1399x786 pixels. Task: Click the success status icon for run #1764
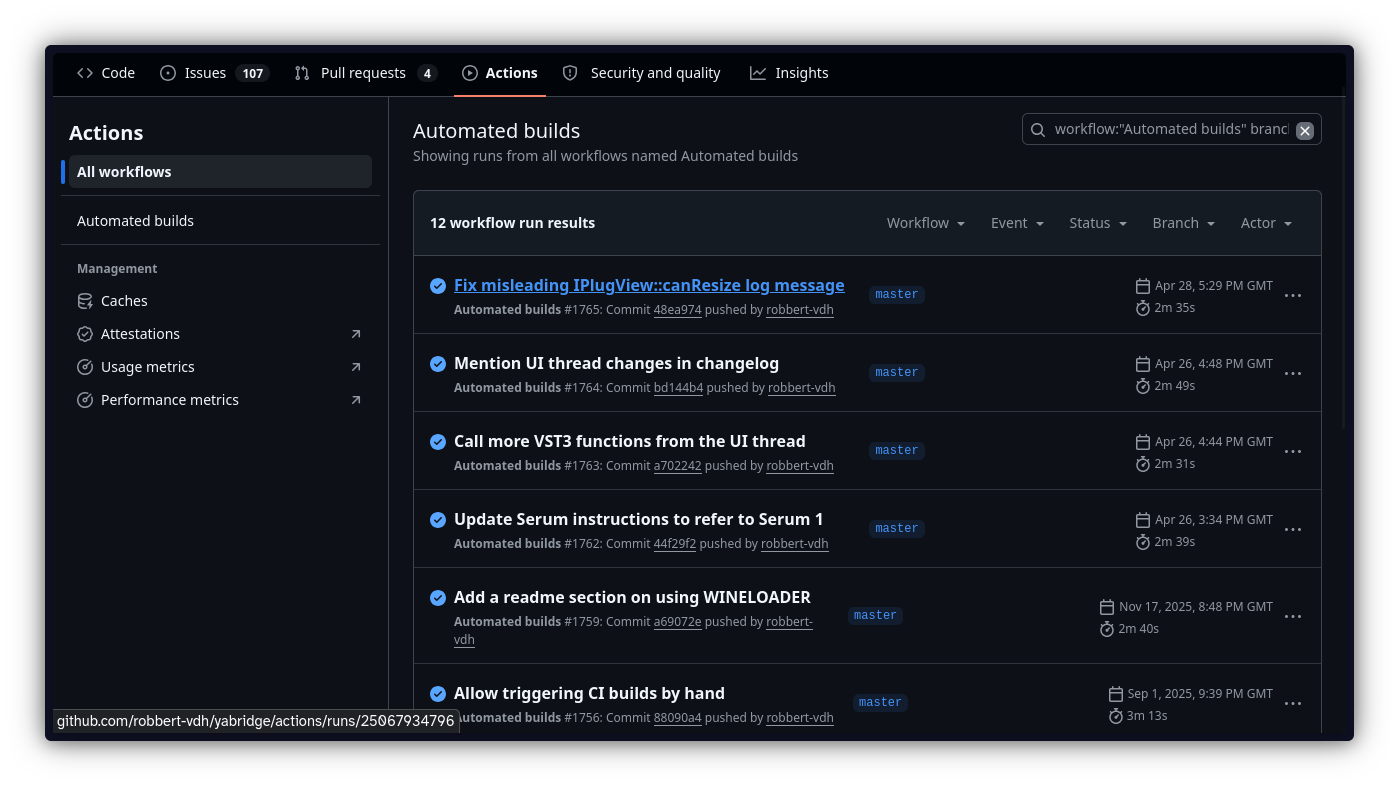coord(438,364)
